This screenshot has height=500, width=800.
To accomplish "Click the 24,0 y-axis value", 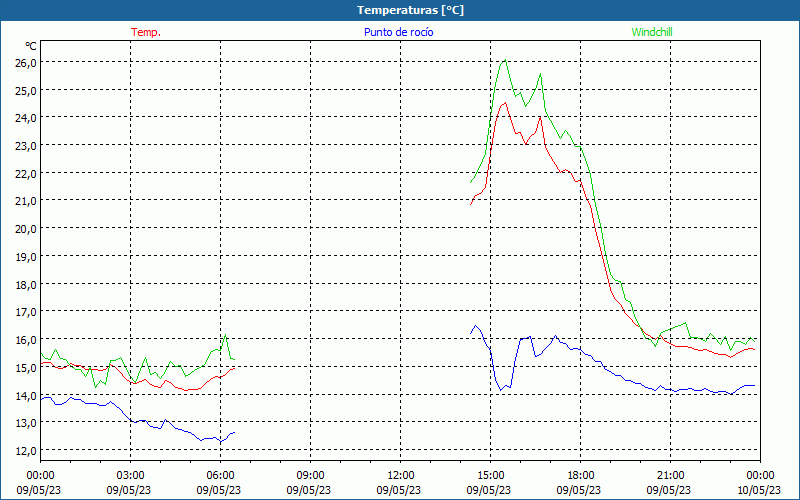I will pyautogui.click(x=26, y=118).
